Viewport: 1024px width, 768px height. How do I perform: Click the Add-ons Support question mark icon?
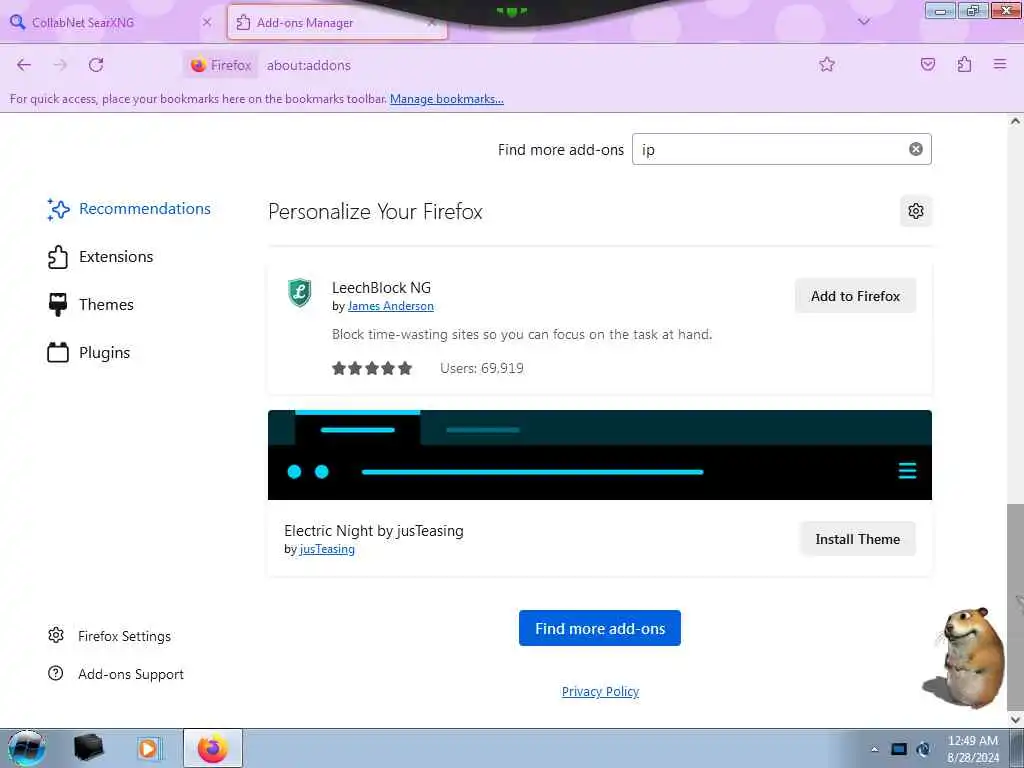(x=56, y=673)
